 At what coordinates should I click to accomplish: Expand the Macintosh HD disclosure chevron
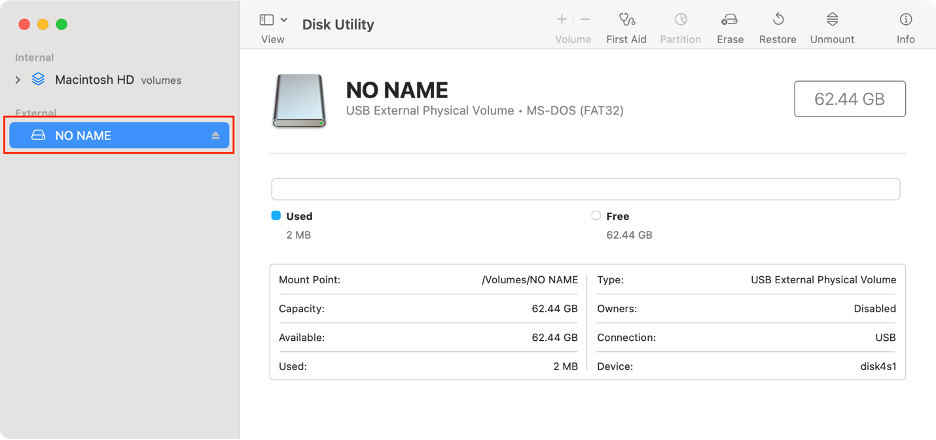[18, 79]
